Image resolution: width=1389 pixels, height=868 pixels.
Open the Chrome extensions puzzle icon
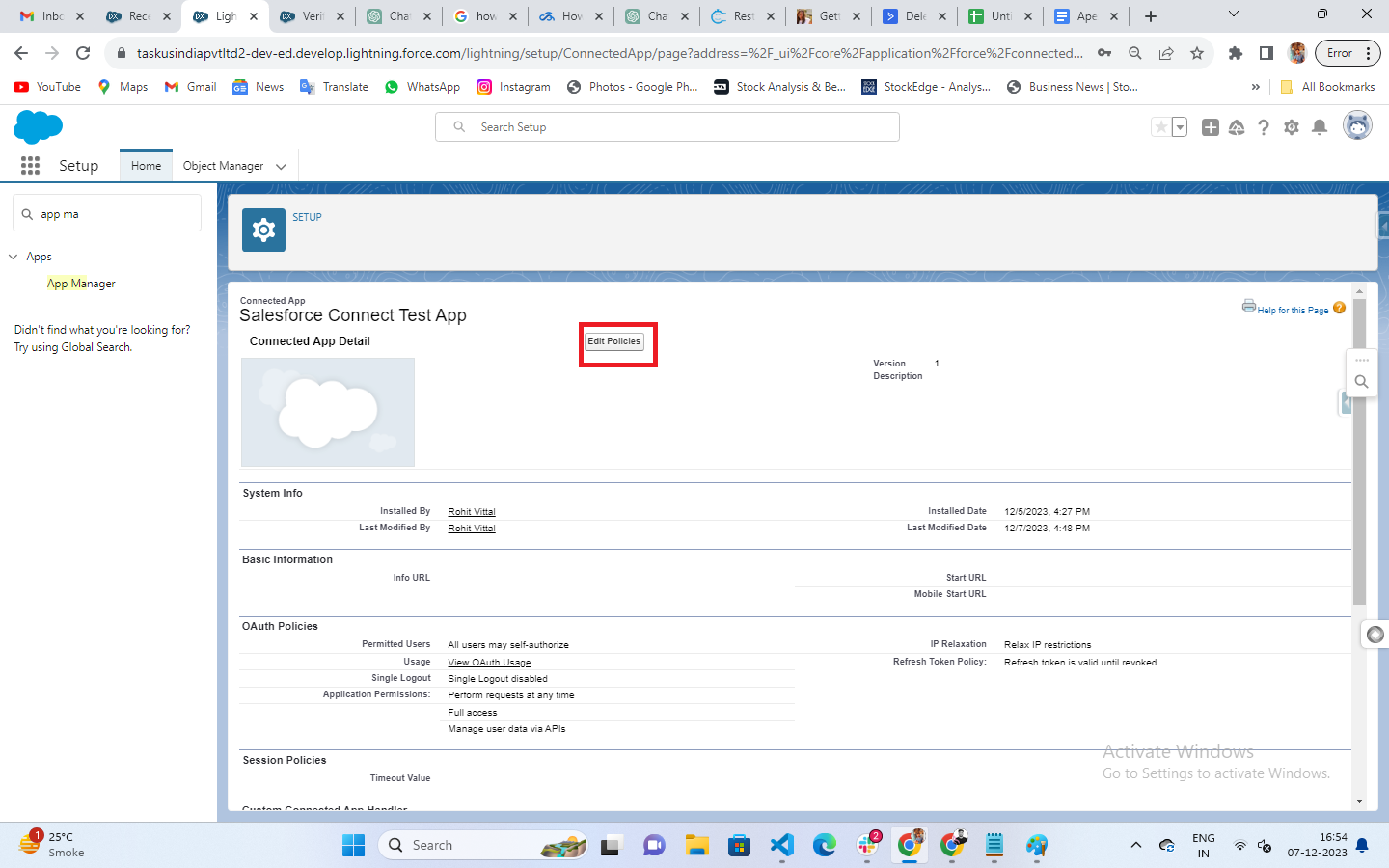click(1235, 53)
